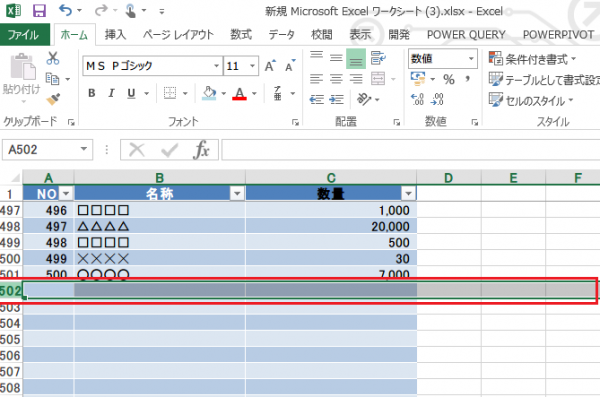This screenshot has width=600, height=397.
Task: Align text to bottom of cell
Action: click(x=356, y=59)
